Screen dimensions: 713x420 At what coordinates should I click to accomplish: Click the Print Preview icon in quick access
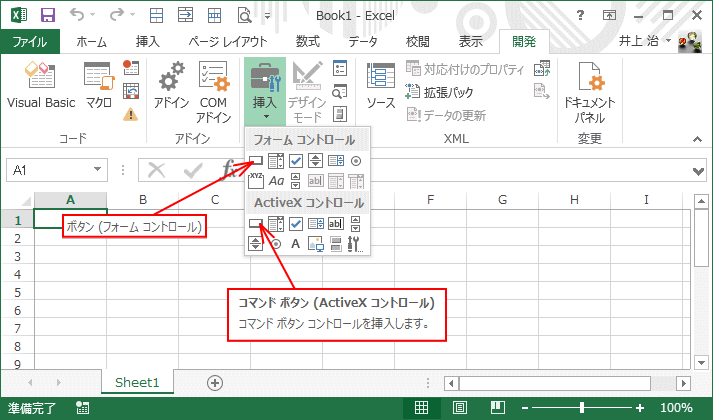[x=244, y=15]
